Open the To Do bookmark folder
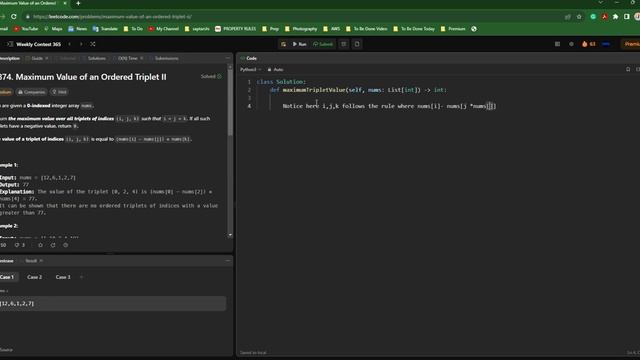Viewport: 640px width, 360px height. tap(133, 29)
